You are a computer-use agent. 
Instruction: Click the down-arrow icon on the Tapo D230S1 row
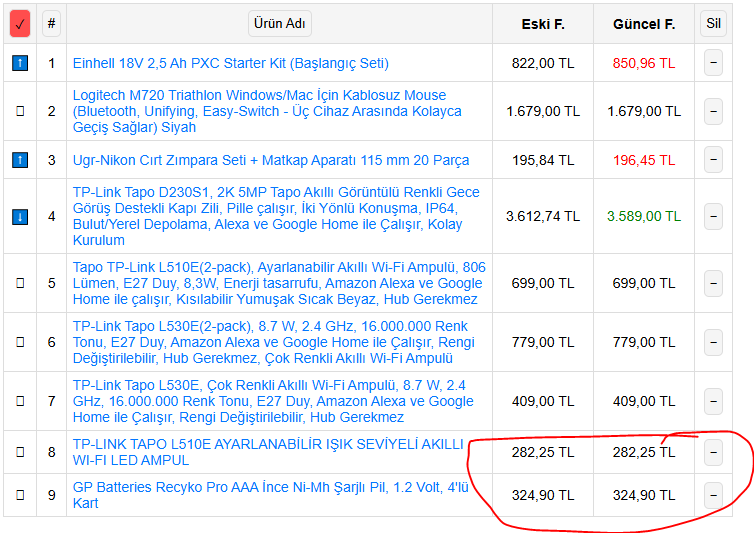pos(20,216)
